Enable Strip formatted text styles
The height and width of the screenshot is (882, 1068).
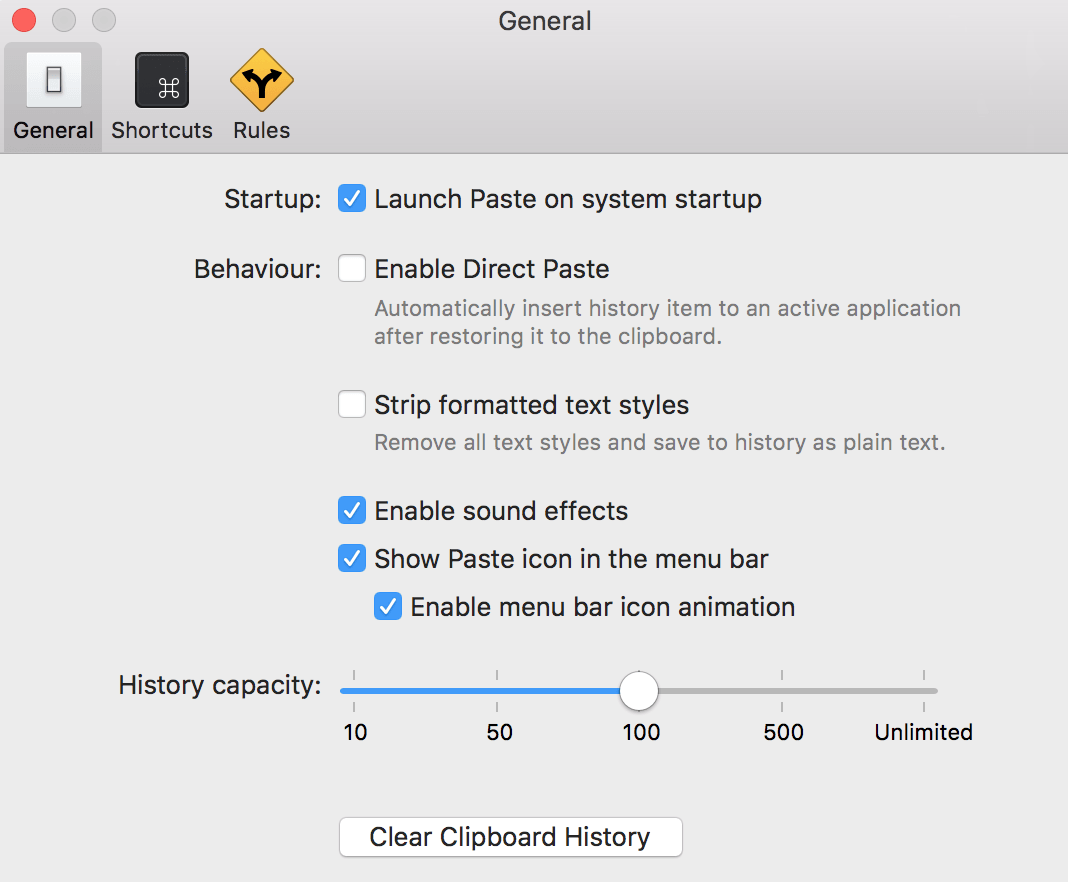(351, 404)
